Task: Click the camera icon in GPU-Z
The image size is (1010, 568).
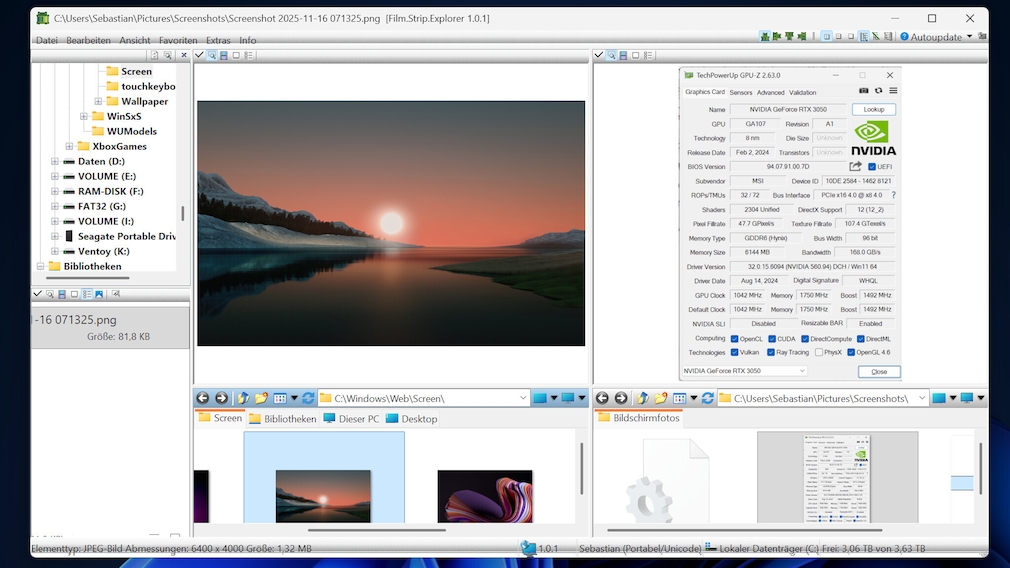Action: pos(864,91)
